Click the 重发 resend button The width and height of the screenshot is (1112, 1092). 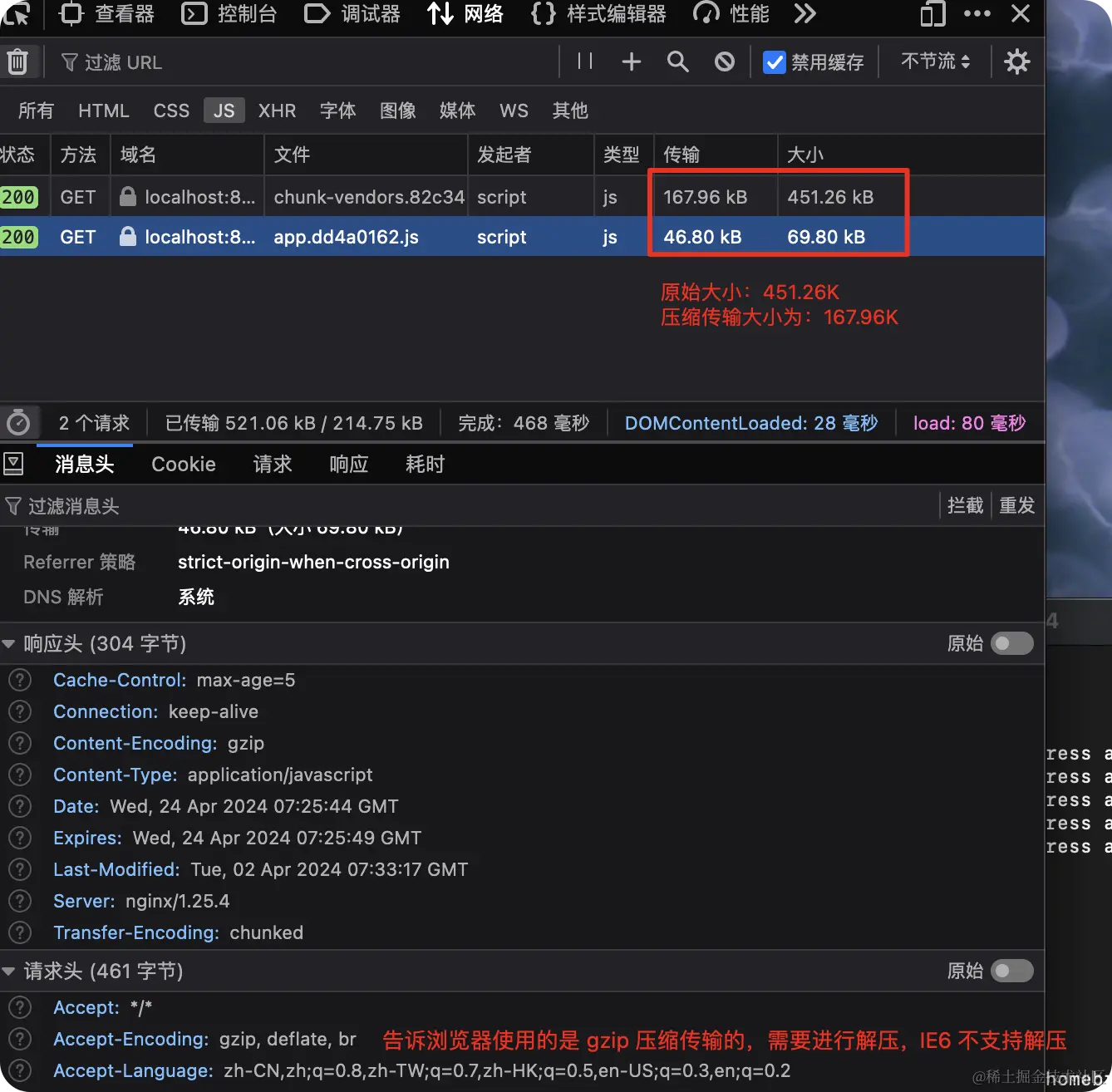1016,505
